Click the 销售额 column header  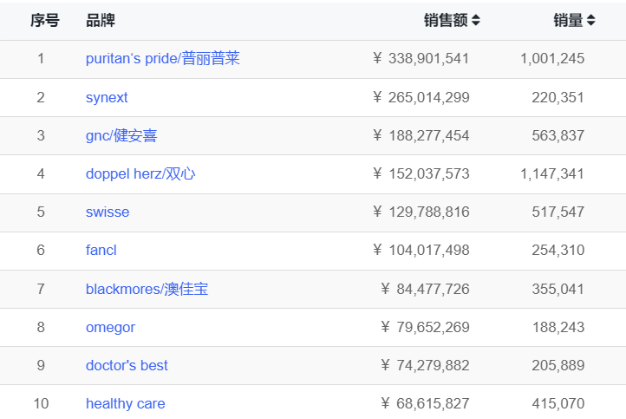444,20
